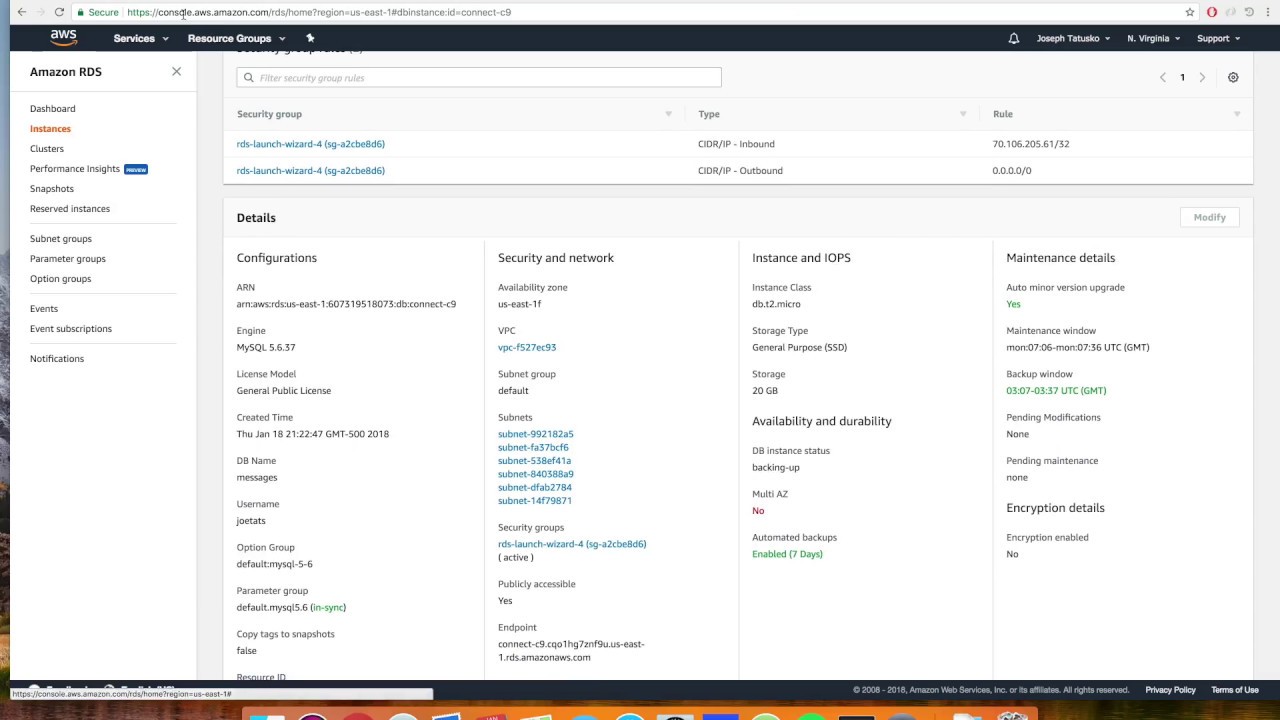
Task: Click the browser back arrow
Action: [x=22, y=12]
